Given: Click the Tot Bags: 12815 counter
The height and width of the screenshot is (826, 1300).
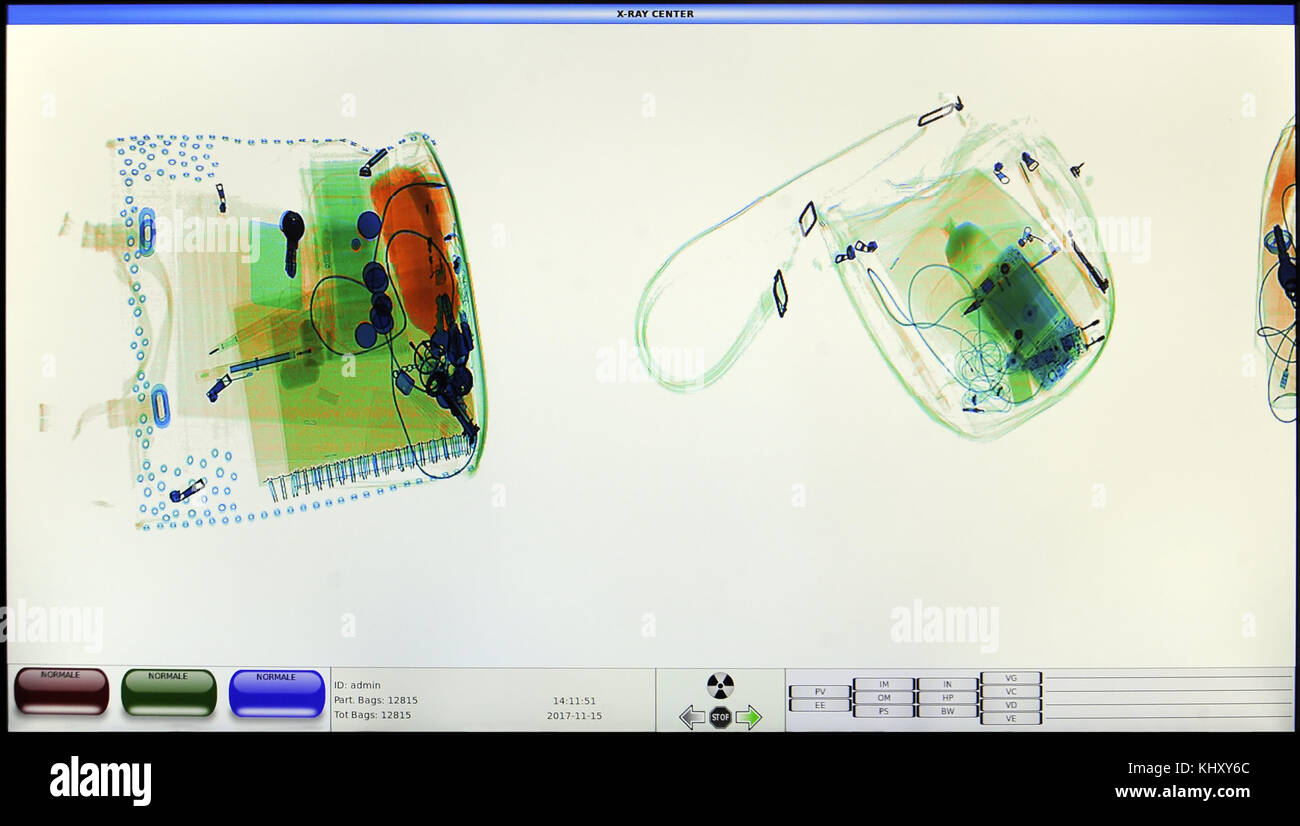Looking at the screenshot, I should 373,715.
